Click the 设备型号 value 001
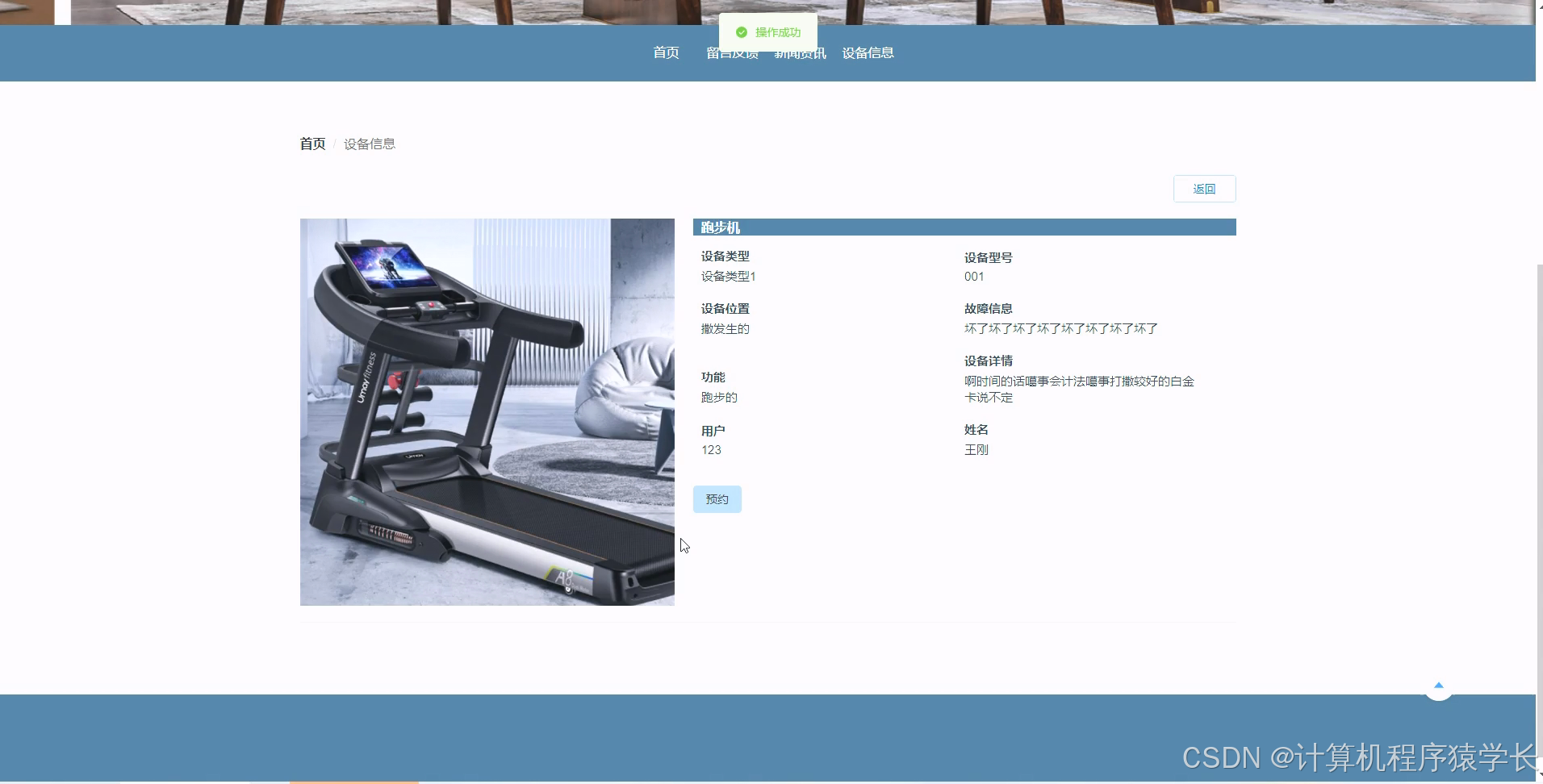Viewport: 1543px width, 784px height. (x=972, y=276)
